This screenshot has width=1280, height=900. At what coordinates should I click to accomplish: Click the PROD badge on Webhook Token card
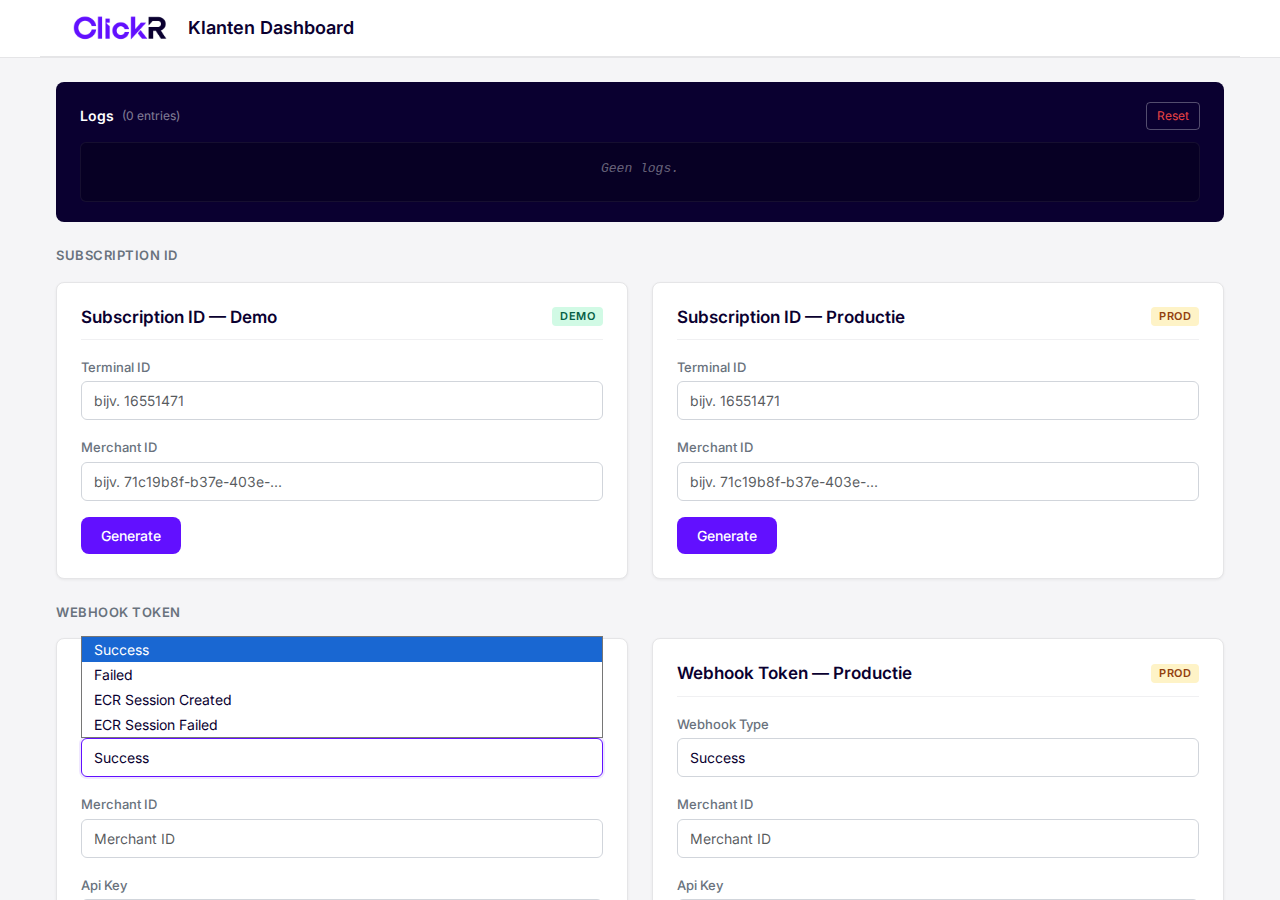point(1174,673)
